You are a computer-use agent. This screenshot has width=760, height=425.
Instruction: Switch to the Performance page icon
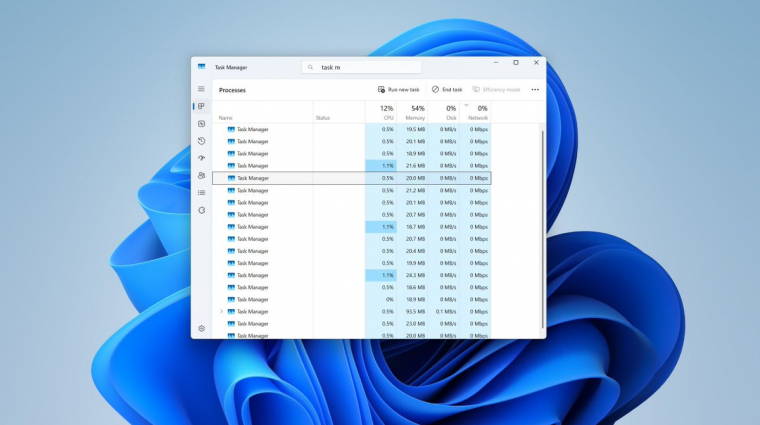201,124
